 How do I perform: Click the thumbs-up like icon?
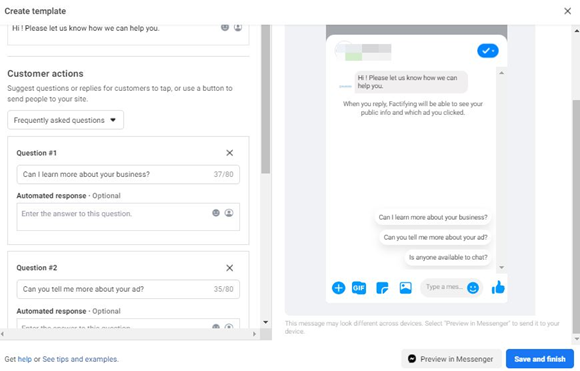tap(498, 287)
